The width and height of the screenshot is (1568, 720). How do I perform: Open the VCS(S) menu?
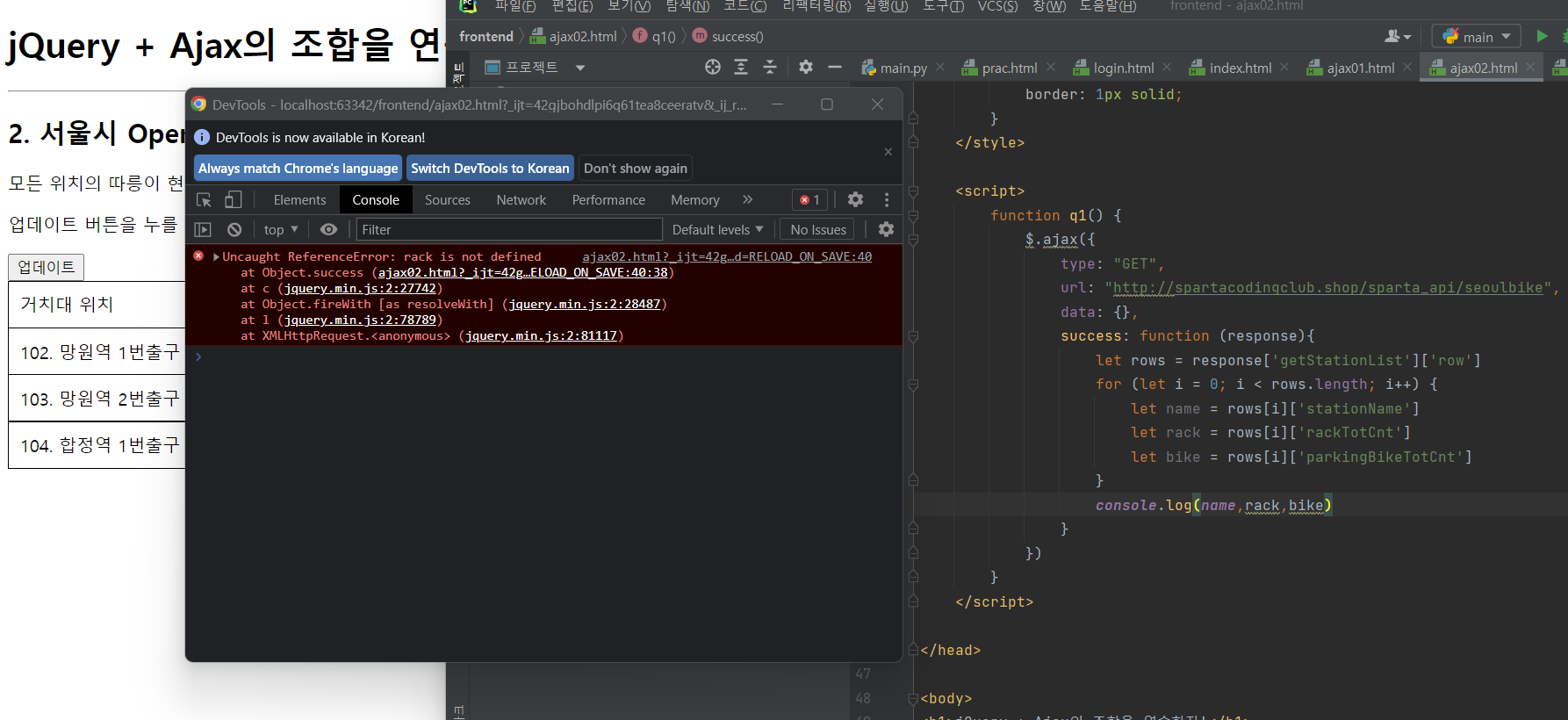click(x=997, y=6)
